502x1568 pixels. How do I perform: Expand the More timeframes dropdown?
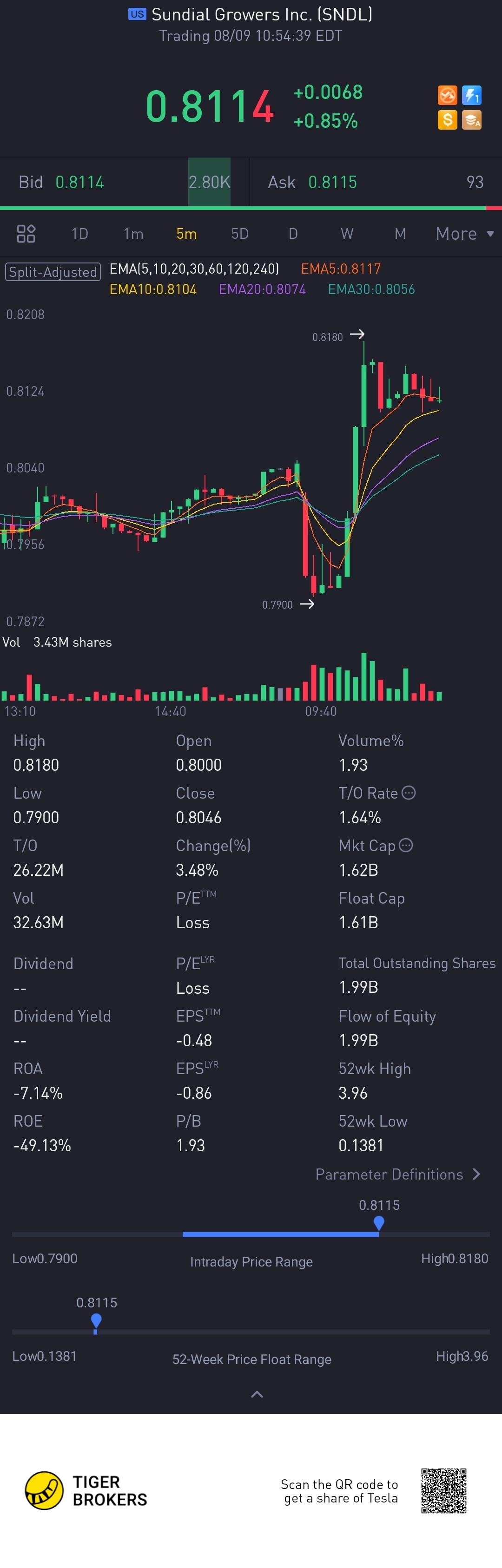point(465,234)
